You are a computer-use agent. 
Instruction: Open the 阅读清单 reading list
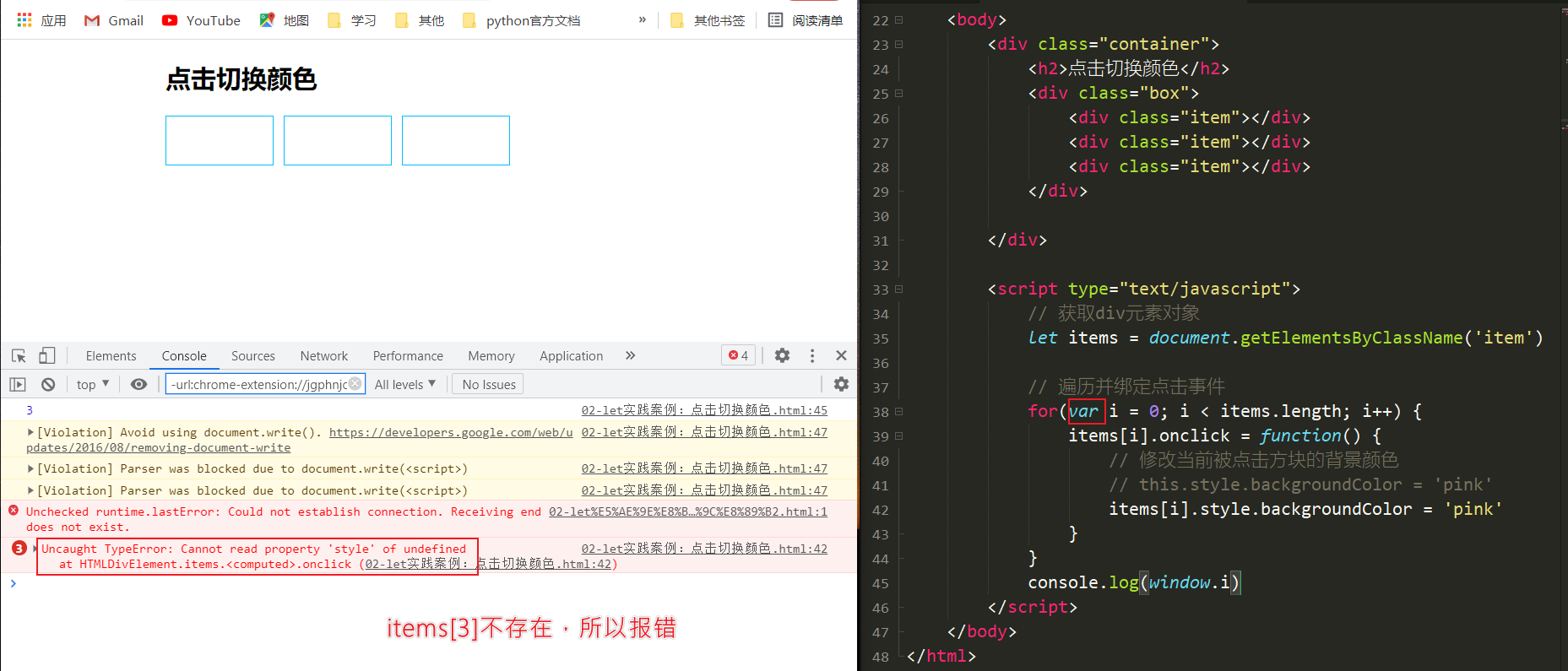806,20
